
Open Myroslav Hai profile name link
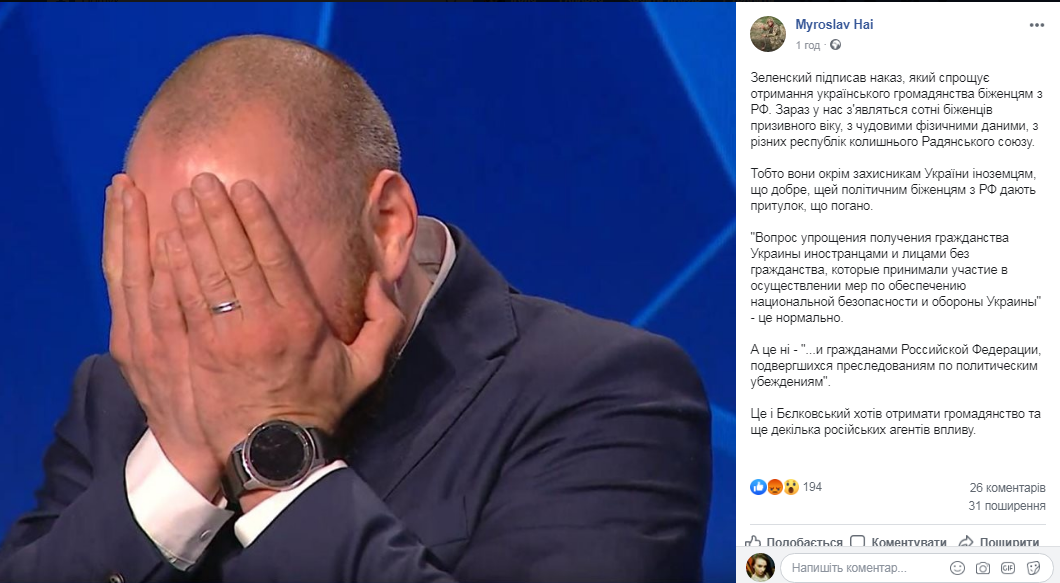pos(834,24)
